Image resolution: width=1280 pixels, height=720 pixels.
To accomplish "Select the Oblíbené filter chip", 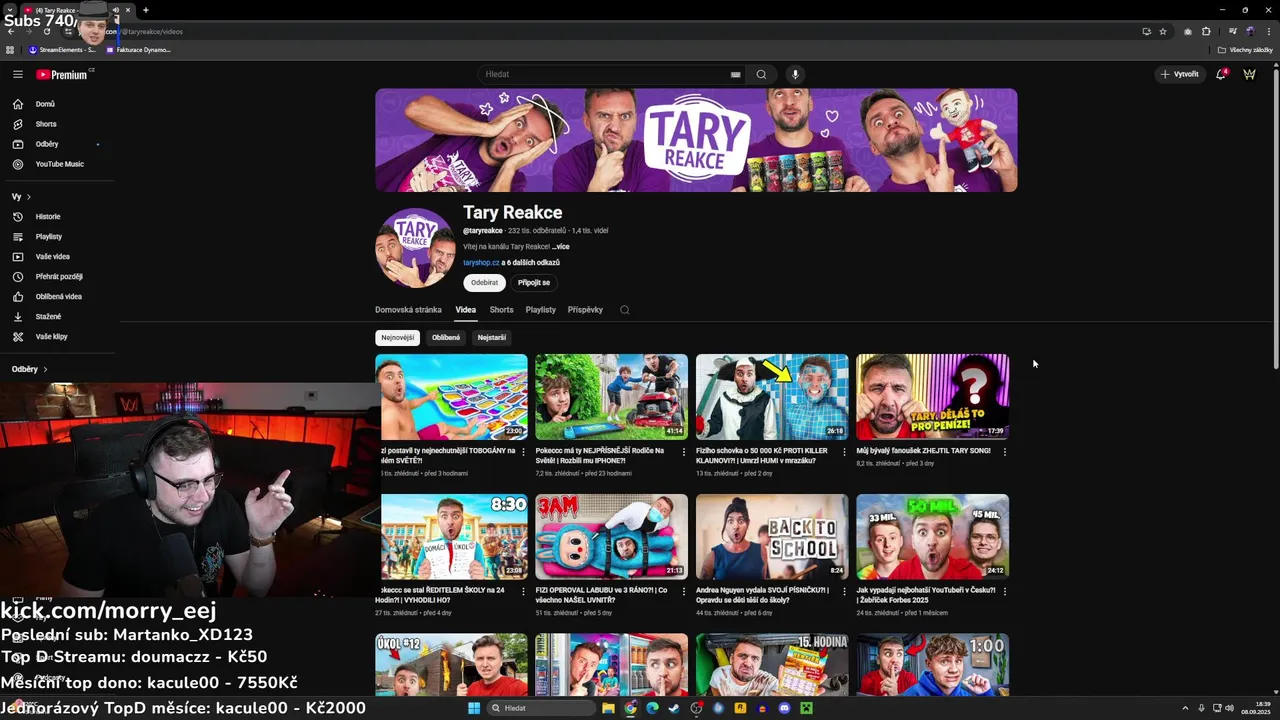I will click(x=446, y=338).
